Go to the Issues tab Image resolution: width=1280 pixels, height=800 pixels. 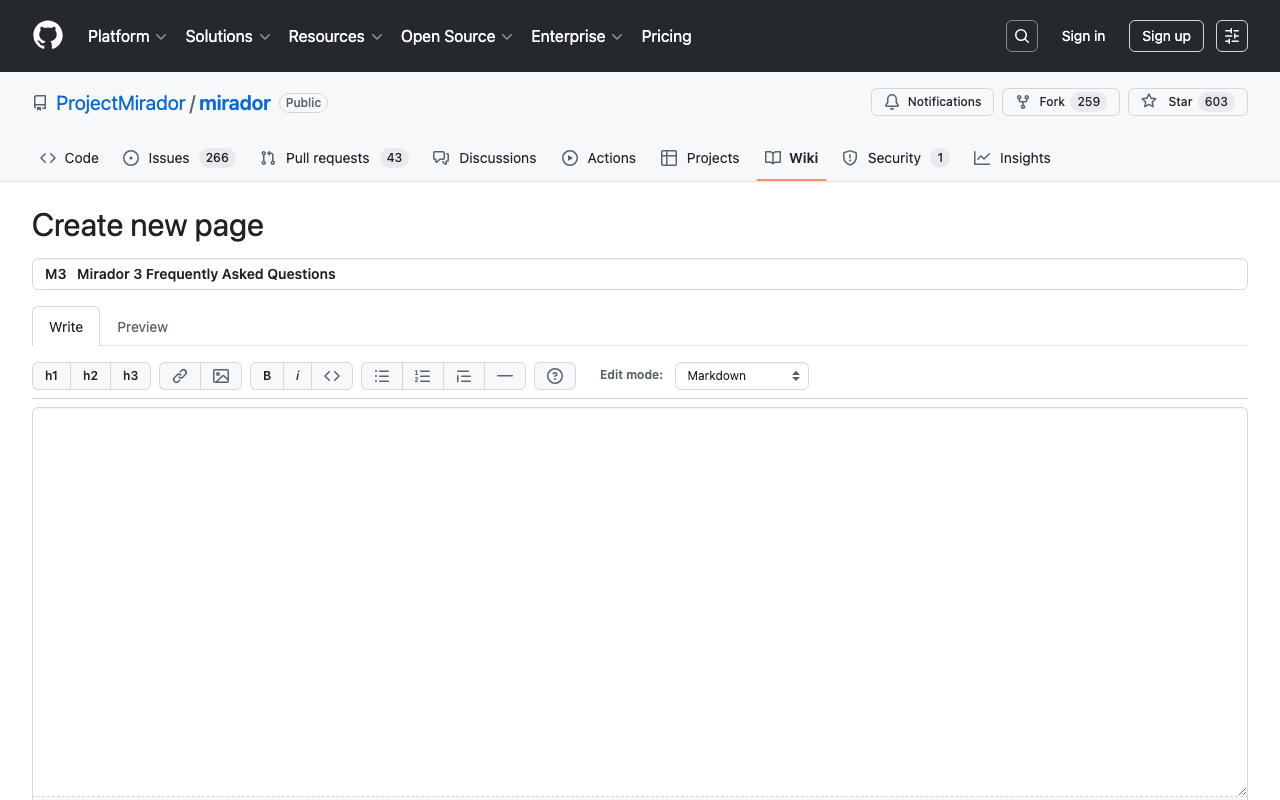click(167, 157)
